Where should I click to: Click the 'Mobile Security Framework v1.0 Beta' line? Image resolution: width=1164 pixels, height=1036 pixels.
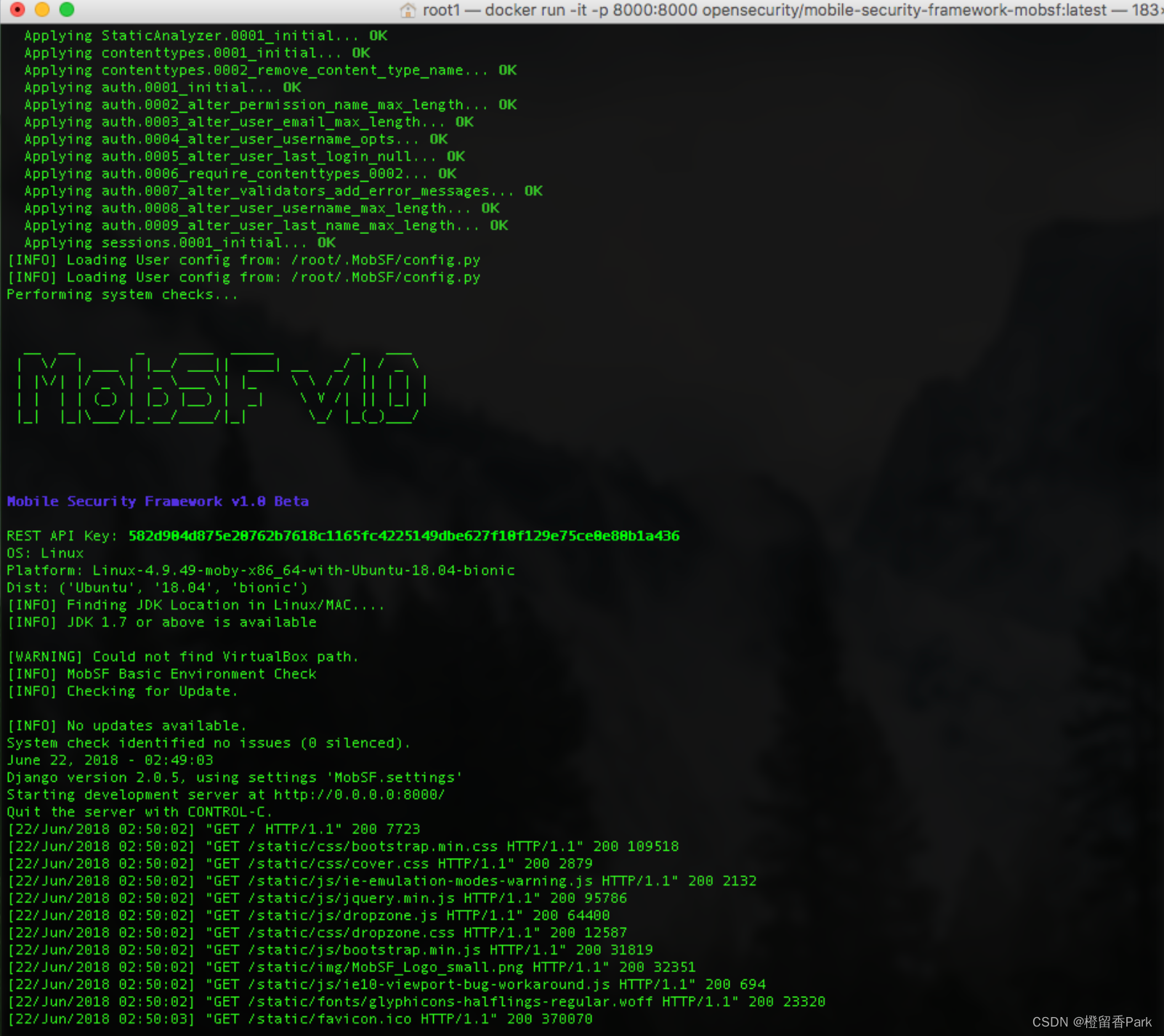(158, 501)
